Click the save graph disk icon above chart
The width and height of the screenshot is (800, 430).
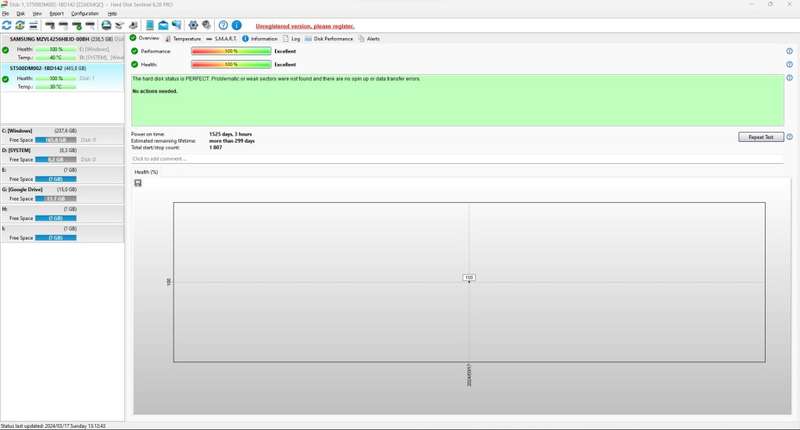click(138, 183)
